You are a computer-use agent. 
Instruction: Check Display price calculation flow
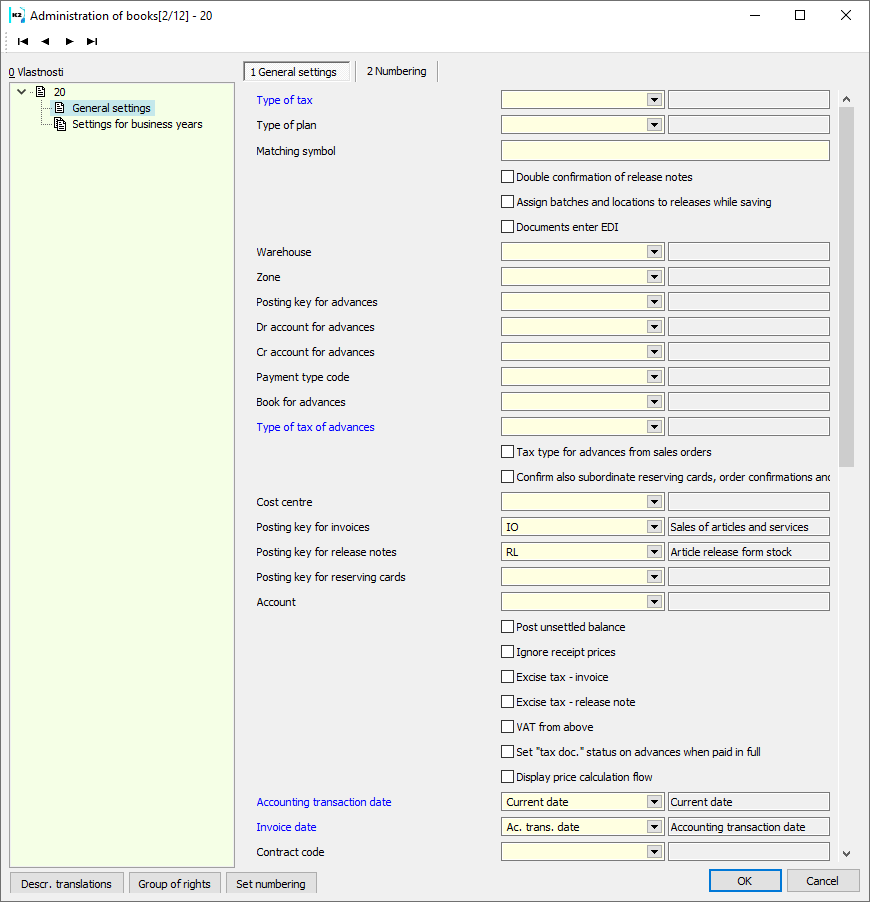508,777
